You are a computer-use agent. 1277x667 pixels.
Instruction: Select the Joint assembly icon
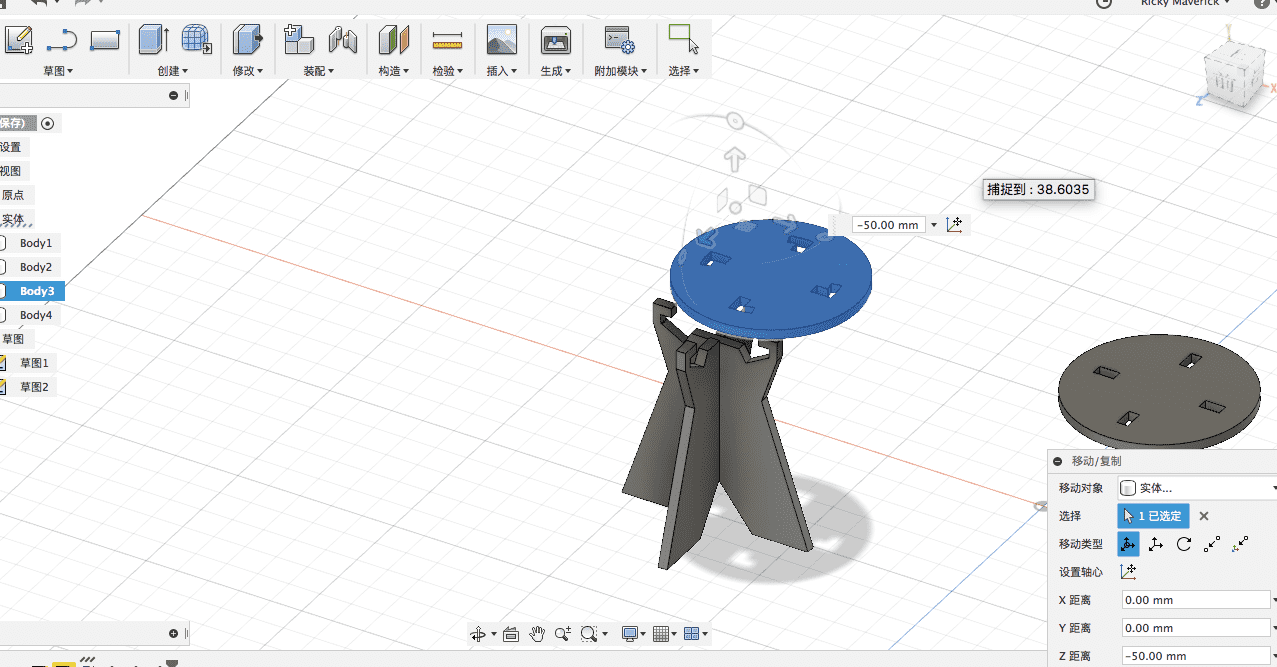tap(343, 40)
